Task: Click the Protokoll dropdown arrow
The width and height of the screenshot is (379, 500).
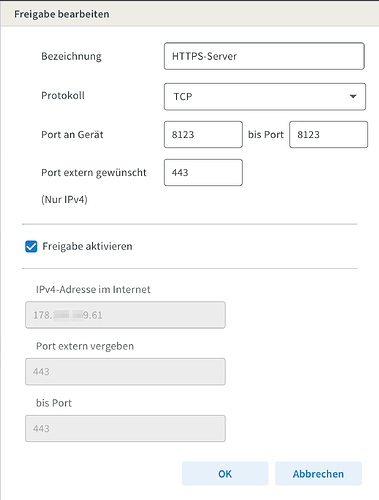Action: tap(353, 97)
